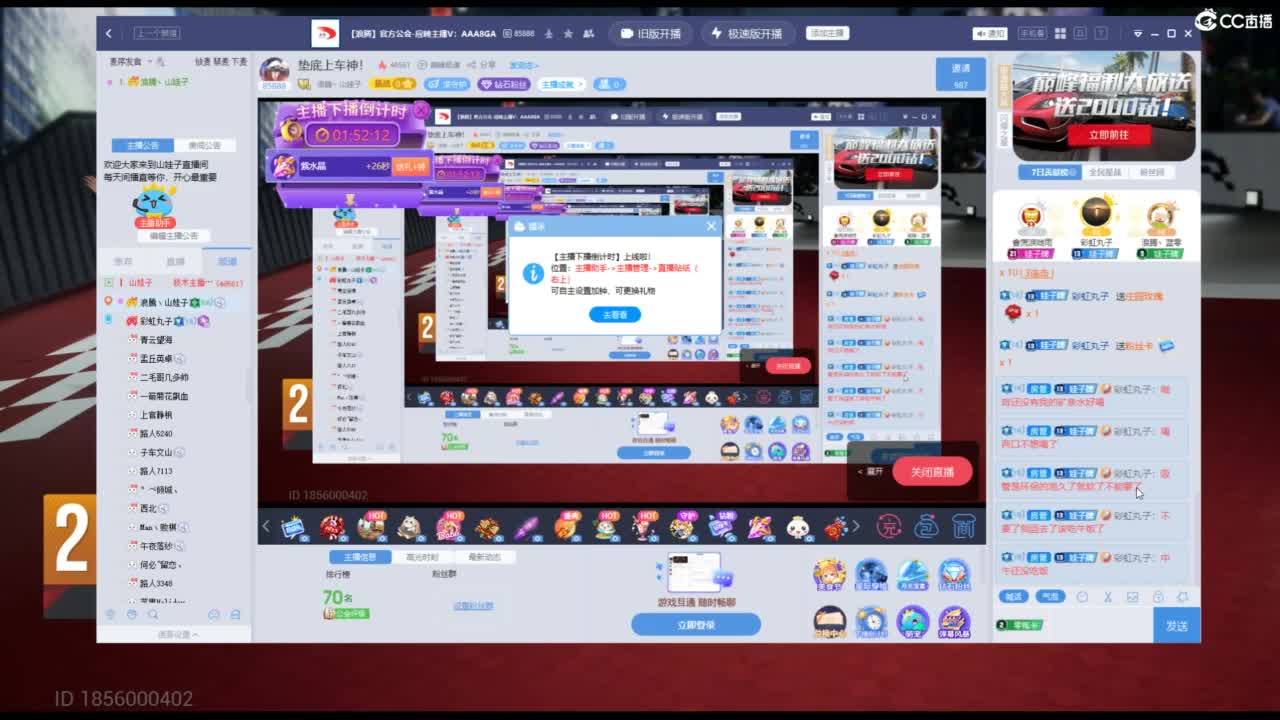Switch to the 最新动态 tab

[x=484, y=557]
